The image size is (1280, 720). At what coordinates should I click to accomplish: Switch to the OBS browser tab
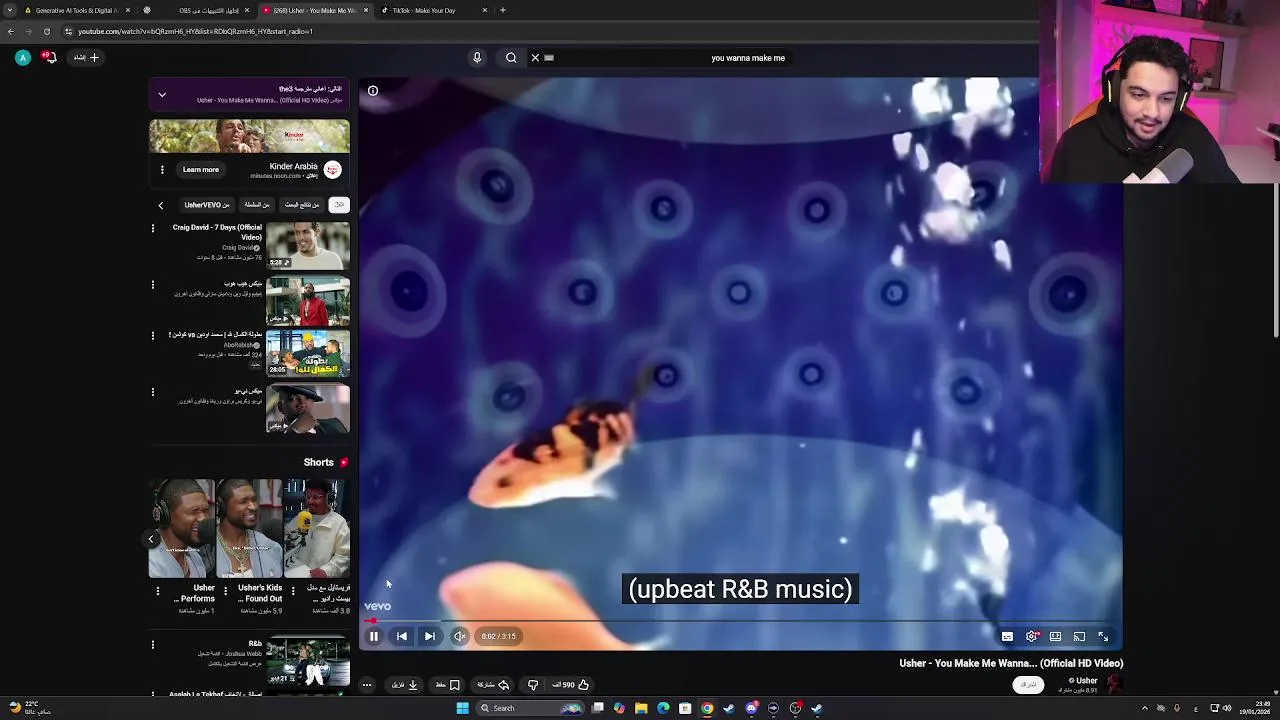[196, 10]
